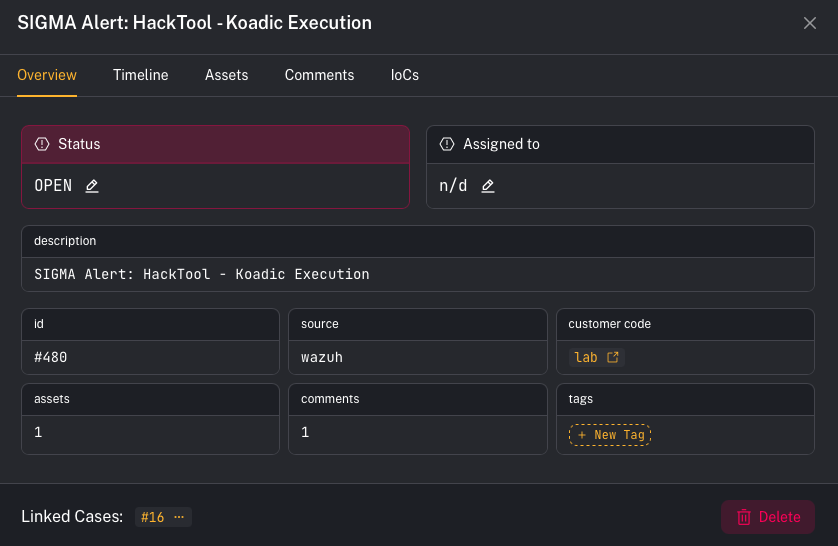
Task: Click the alert id #480 value
Action: tap(51, 357)
